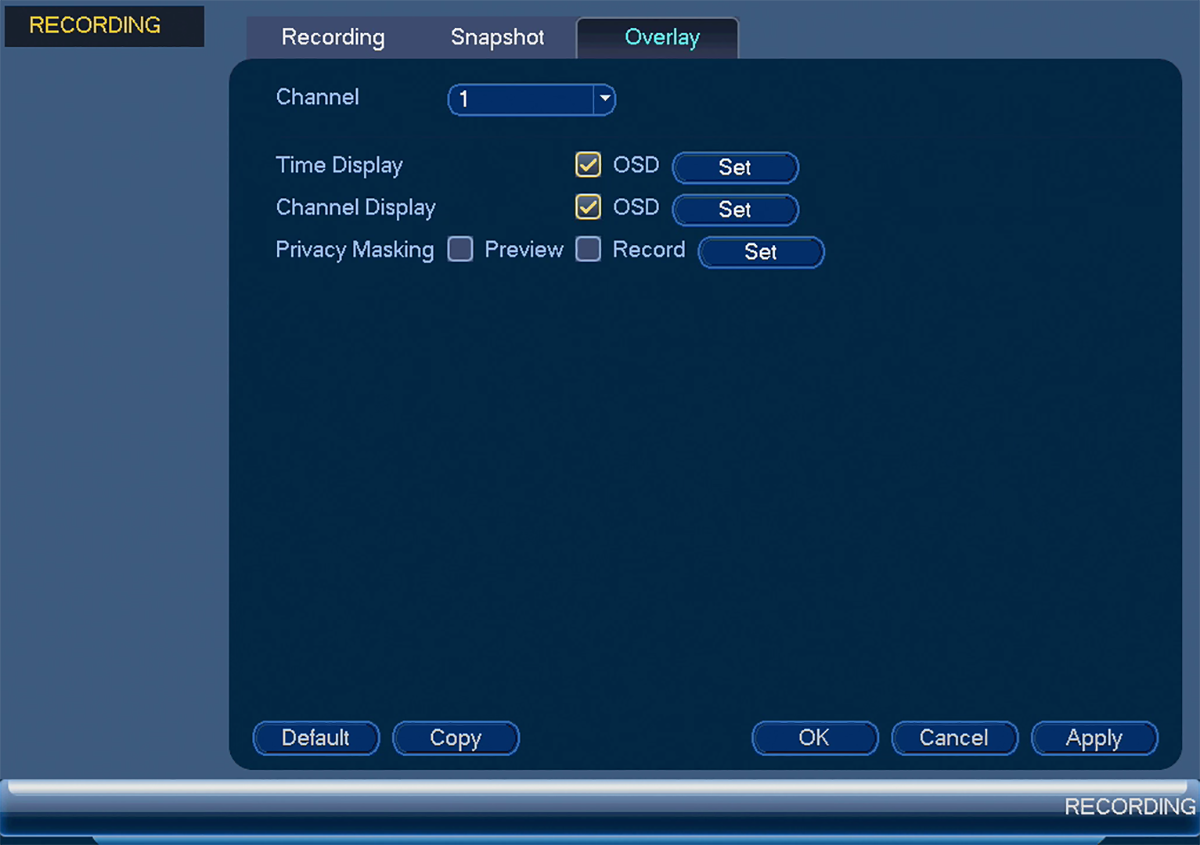The image size is (1200, 845).
Task: Open Privacy Masking Set button
Action: coord(761,252)
